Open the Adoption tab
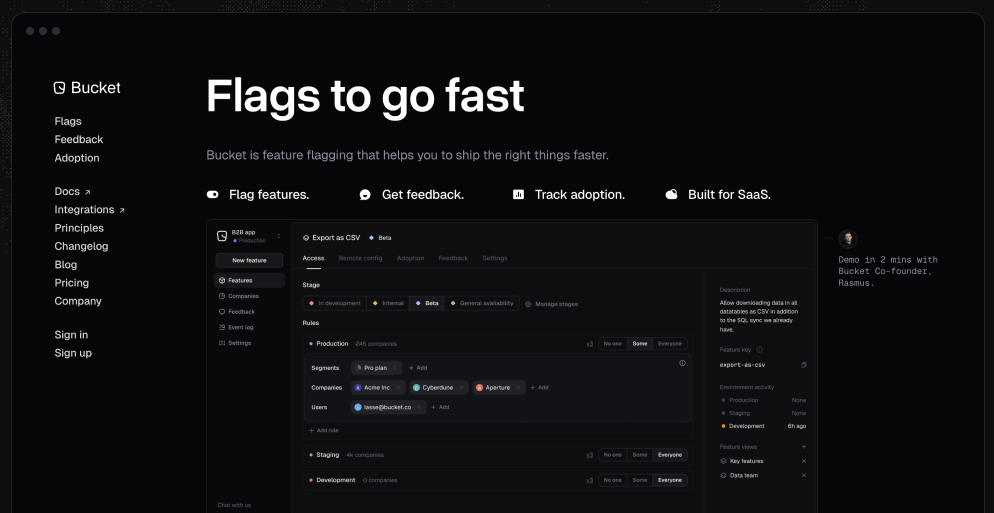The height and width of the screenshot is (513, 994). 410,258
